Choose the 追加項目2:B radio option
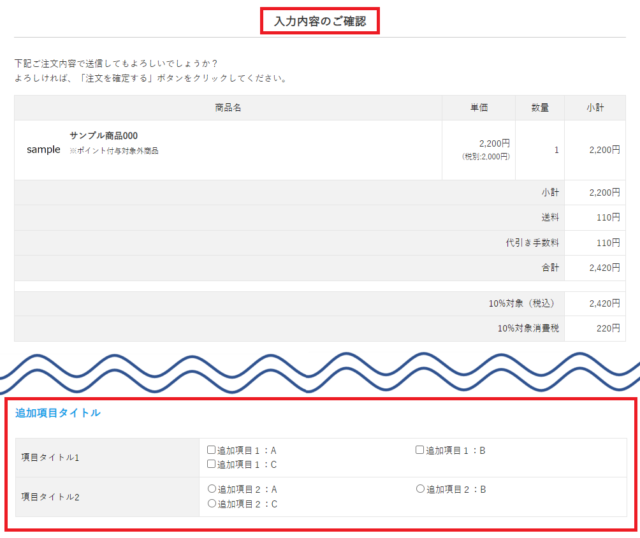This screenshot has width=640, height=538. 421,489
